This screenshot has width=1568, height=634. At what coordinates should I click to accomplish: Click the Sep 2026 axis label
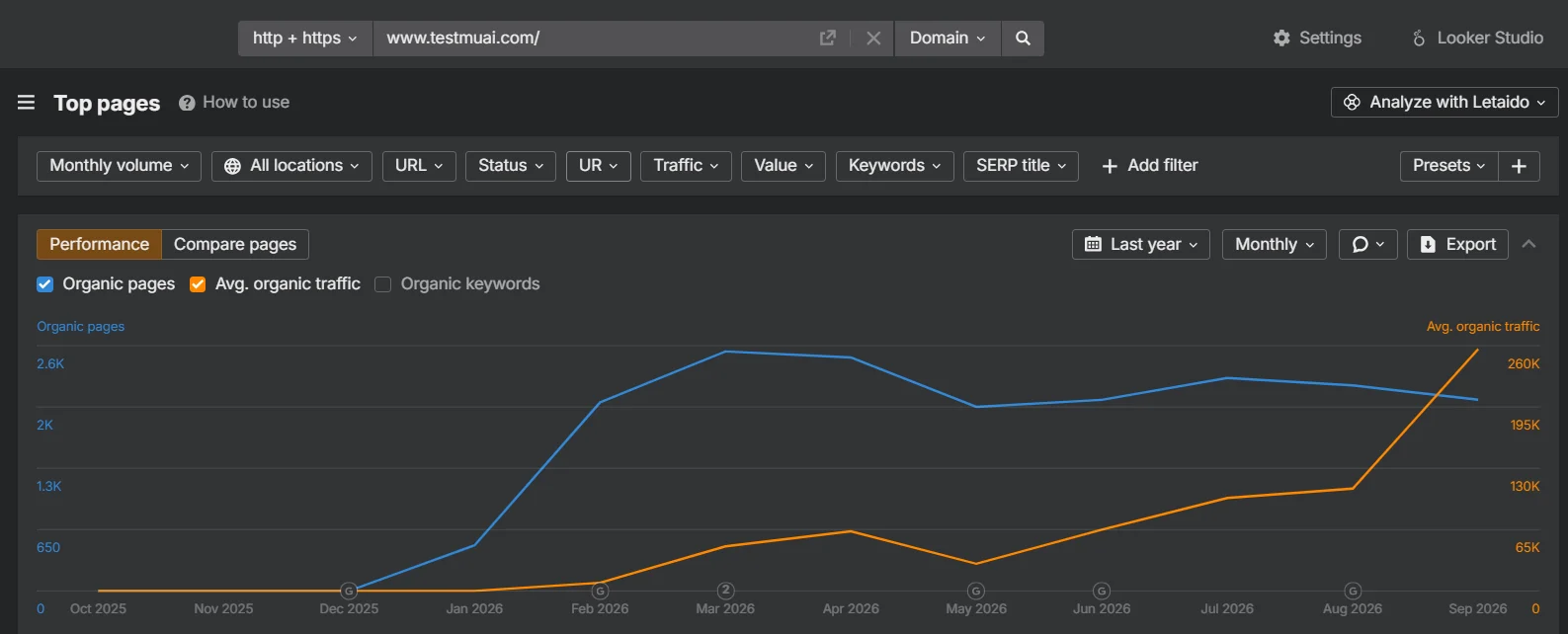[1478, 608]
